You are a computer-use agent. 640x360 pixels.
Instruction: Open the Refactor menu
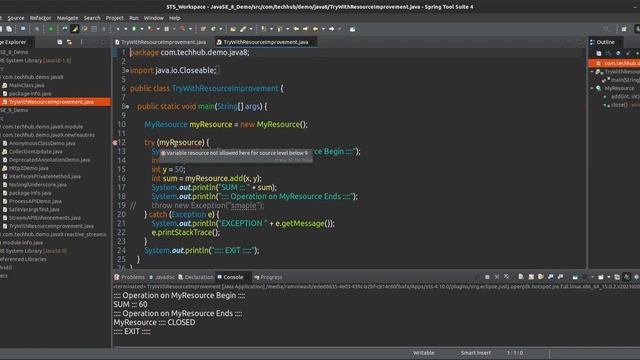pos(40,18)
